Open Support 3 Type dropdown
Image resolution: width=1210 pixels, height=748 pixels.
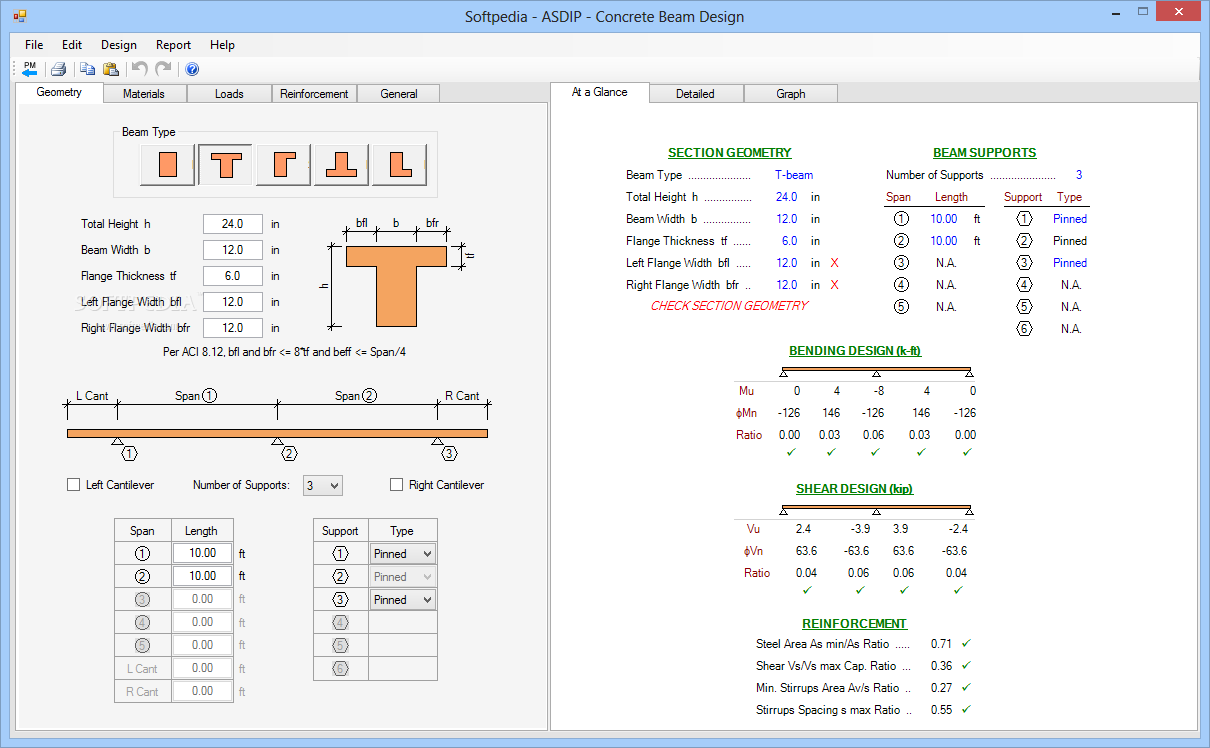403,600
